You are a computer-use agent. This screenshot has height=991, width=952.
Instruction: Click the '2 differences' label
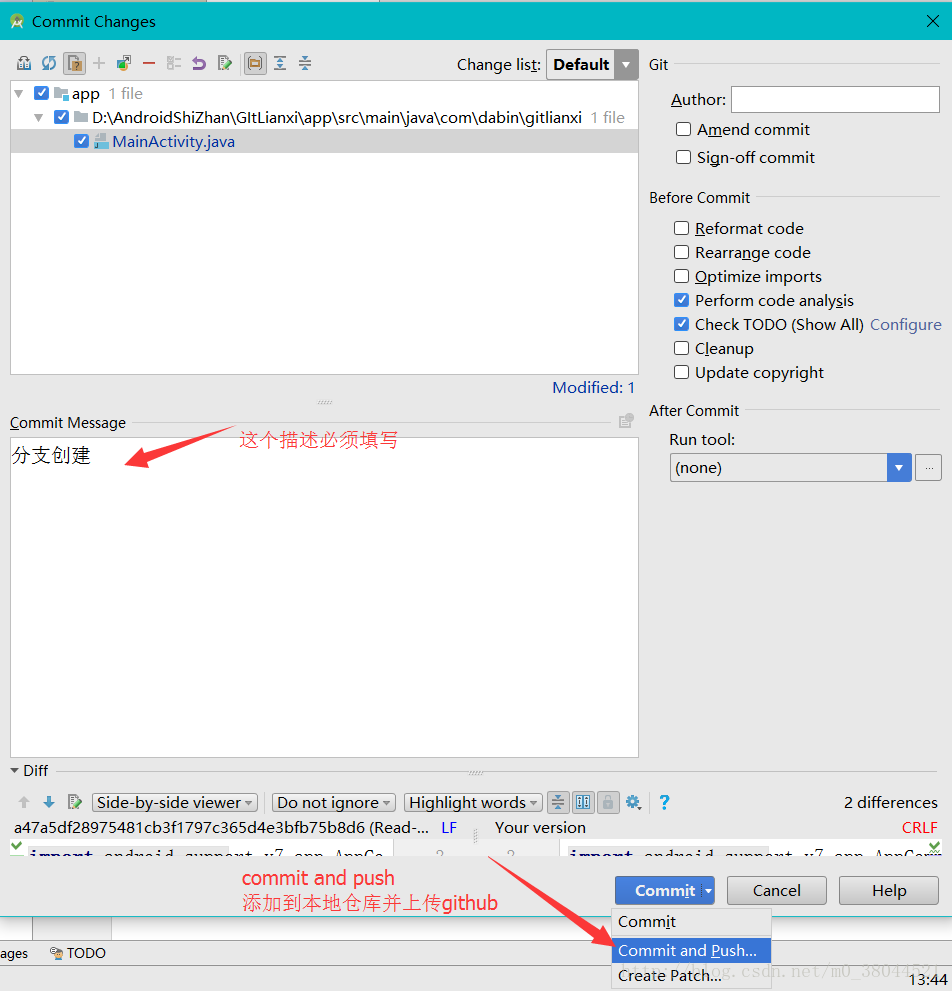(891, 802)
